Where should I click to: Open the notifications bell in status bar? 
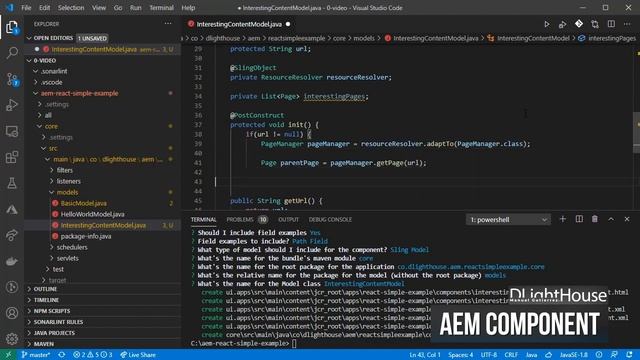point(629,355)
